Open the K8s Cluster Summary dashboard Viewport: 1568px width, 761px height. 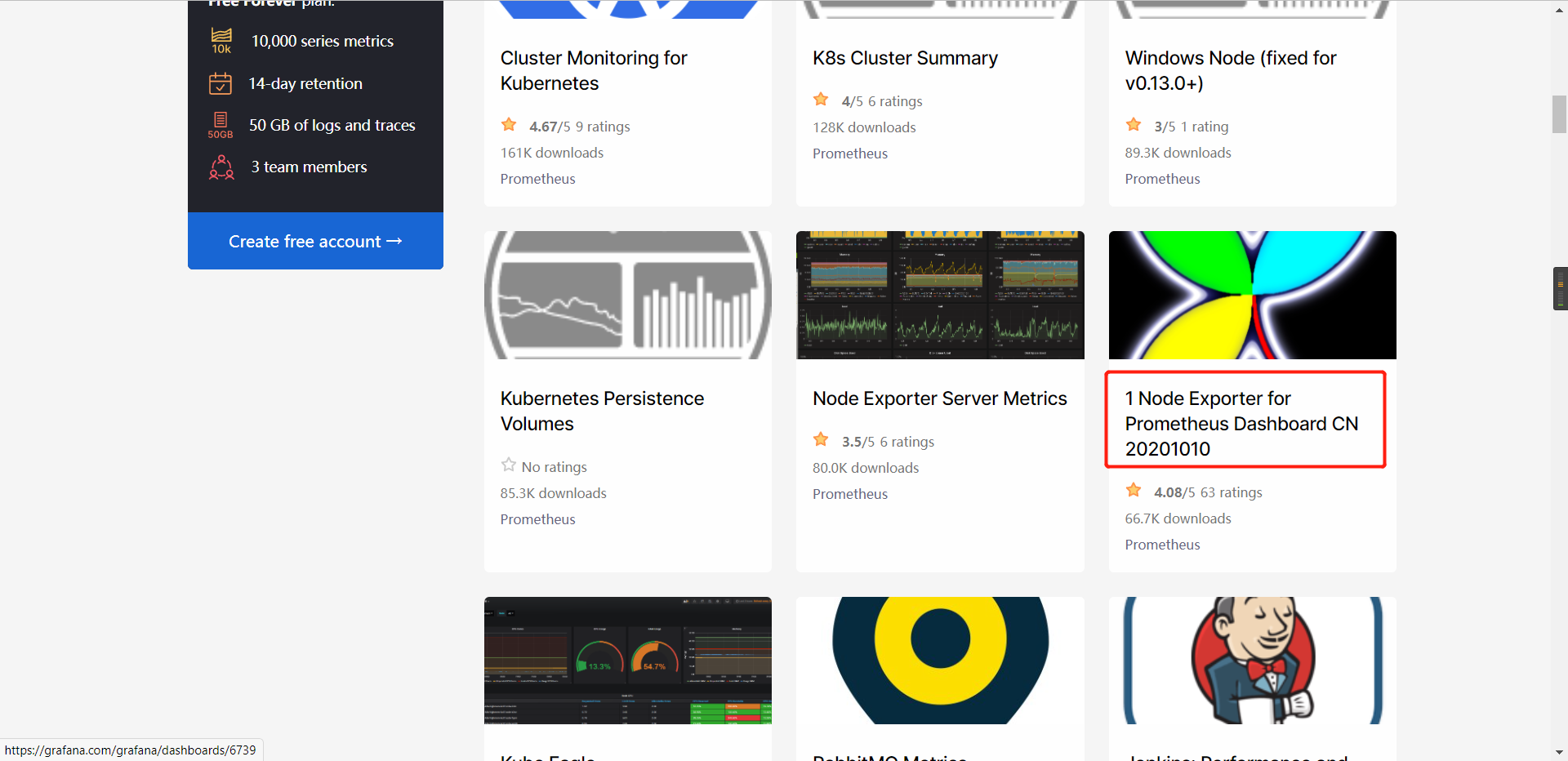coord(905,58)
